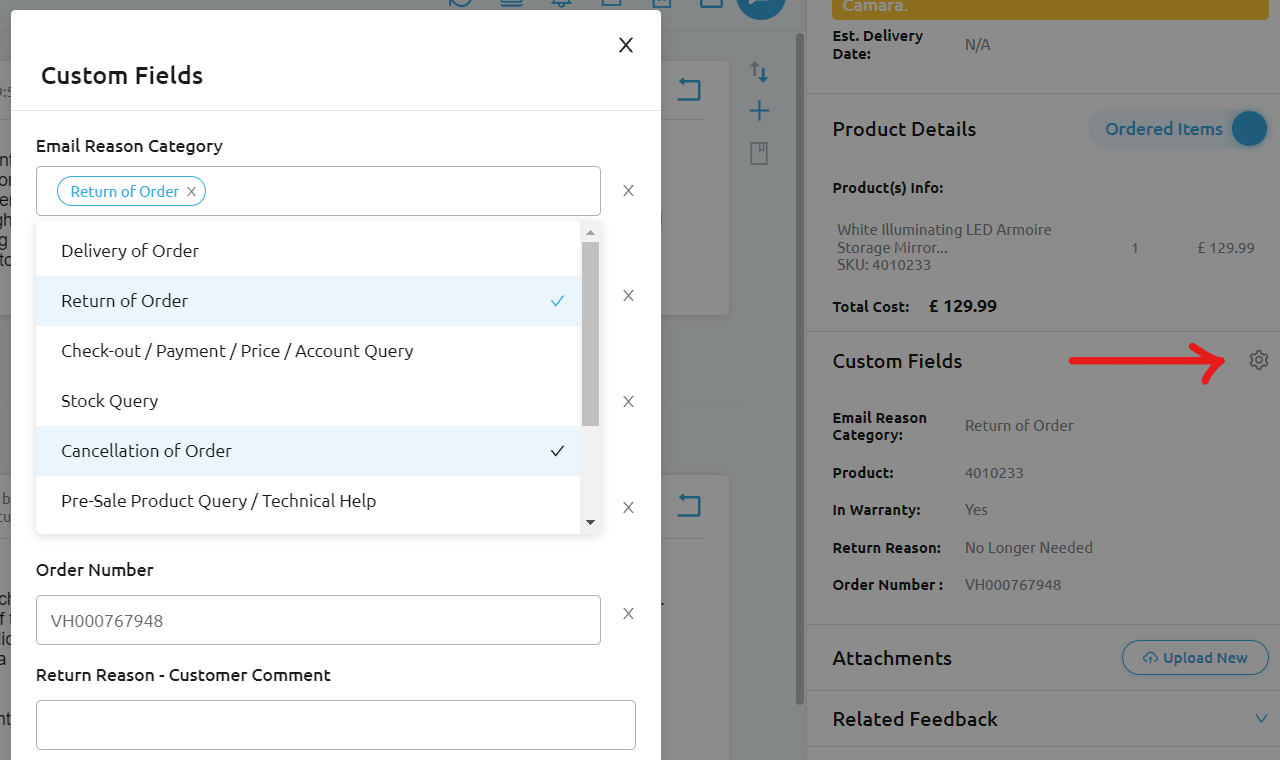Image resolution: width=1280 pixels, height=760 pixels.
Task: Close the Custom Fields dialog
Action: tap(626, 45)
